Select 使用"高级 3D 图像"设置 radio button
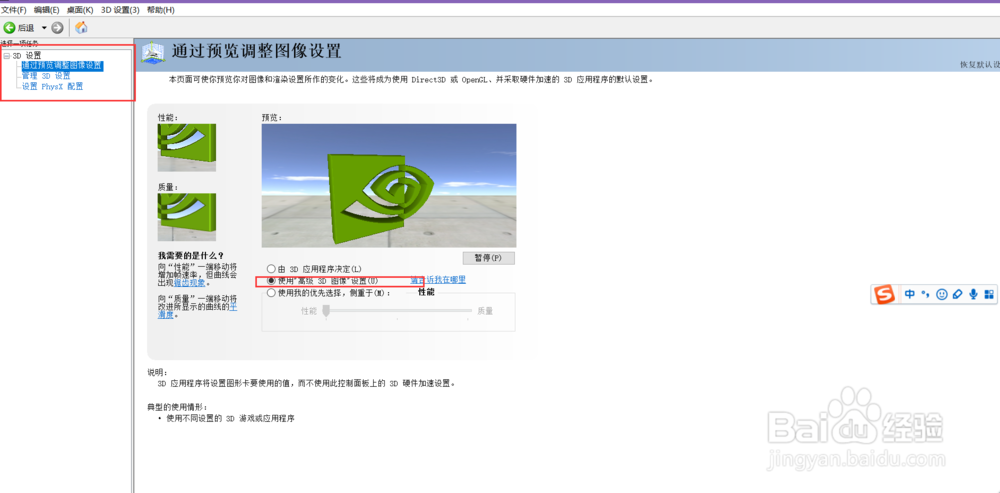The height and width of the screenshot is (493, 1000). (272, 281)
